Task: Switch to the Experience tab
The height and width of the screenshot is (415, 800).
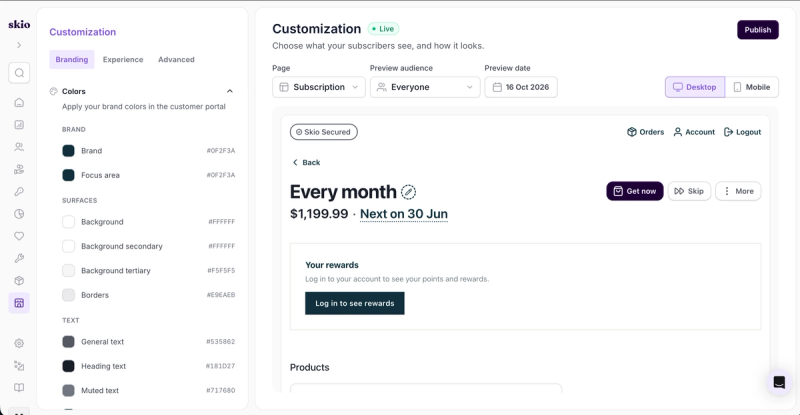Action: click(x=123, y=59)
